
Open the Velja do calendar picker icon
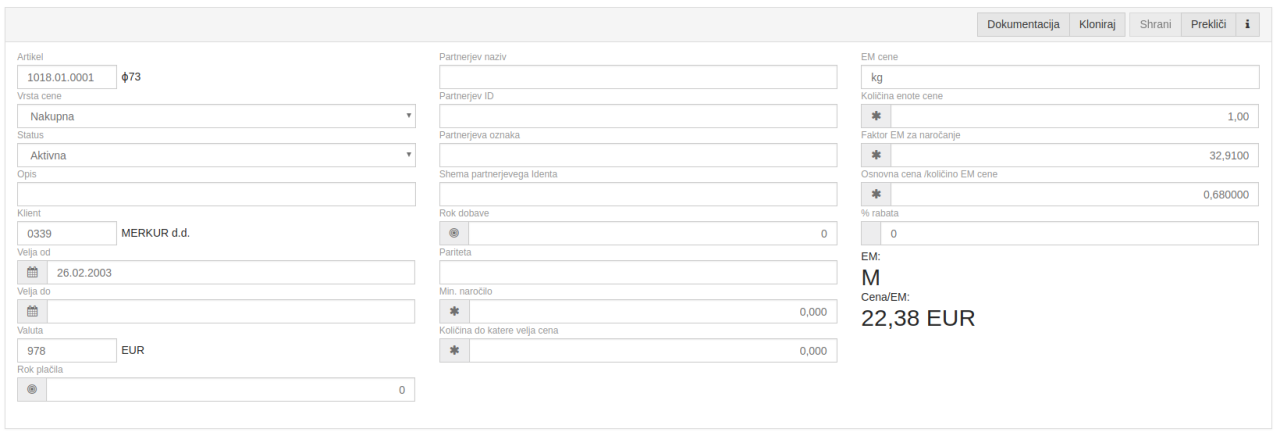click(32, 312)
